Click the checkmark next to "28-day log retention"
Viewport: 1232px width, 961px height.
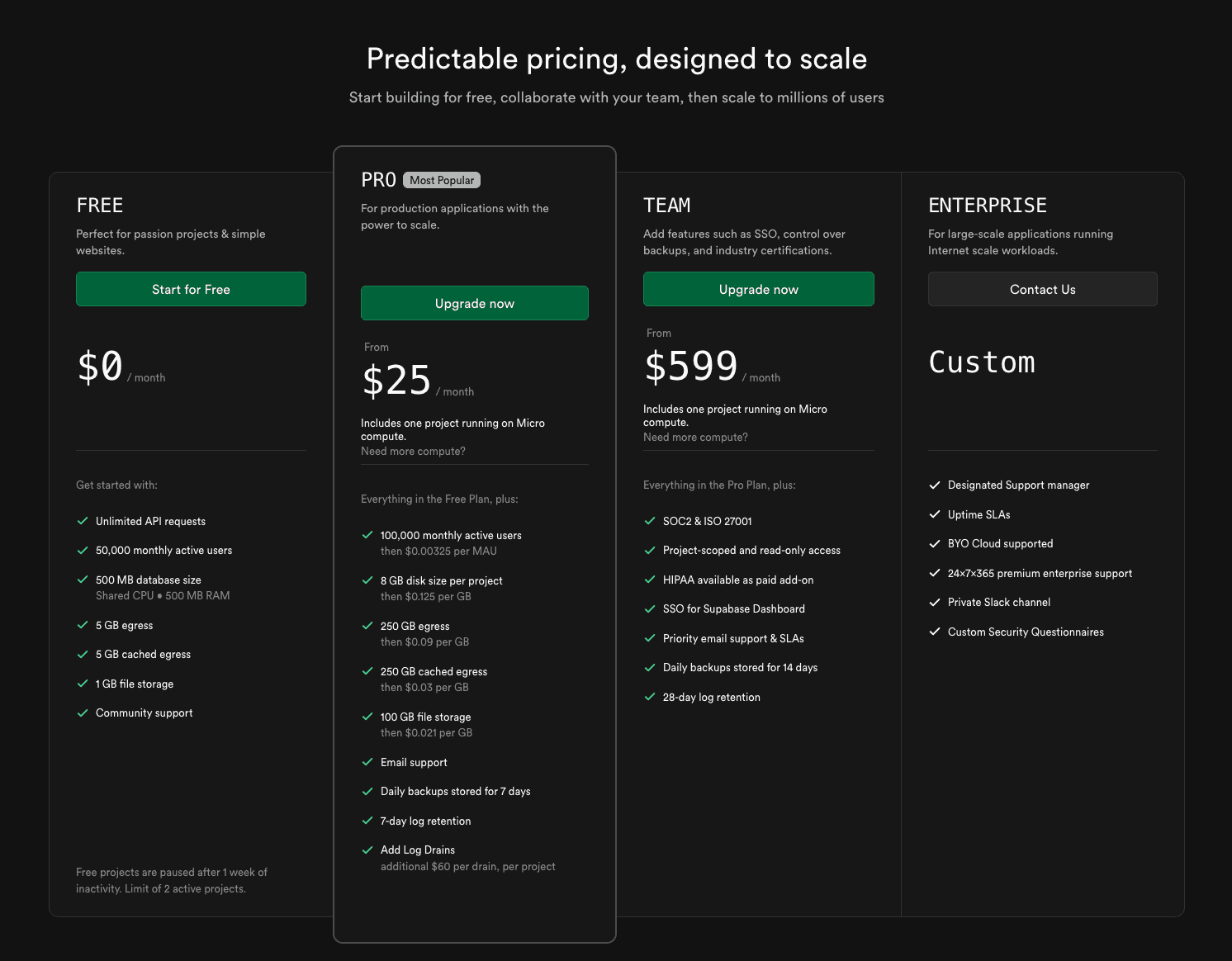[649, 697]
